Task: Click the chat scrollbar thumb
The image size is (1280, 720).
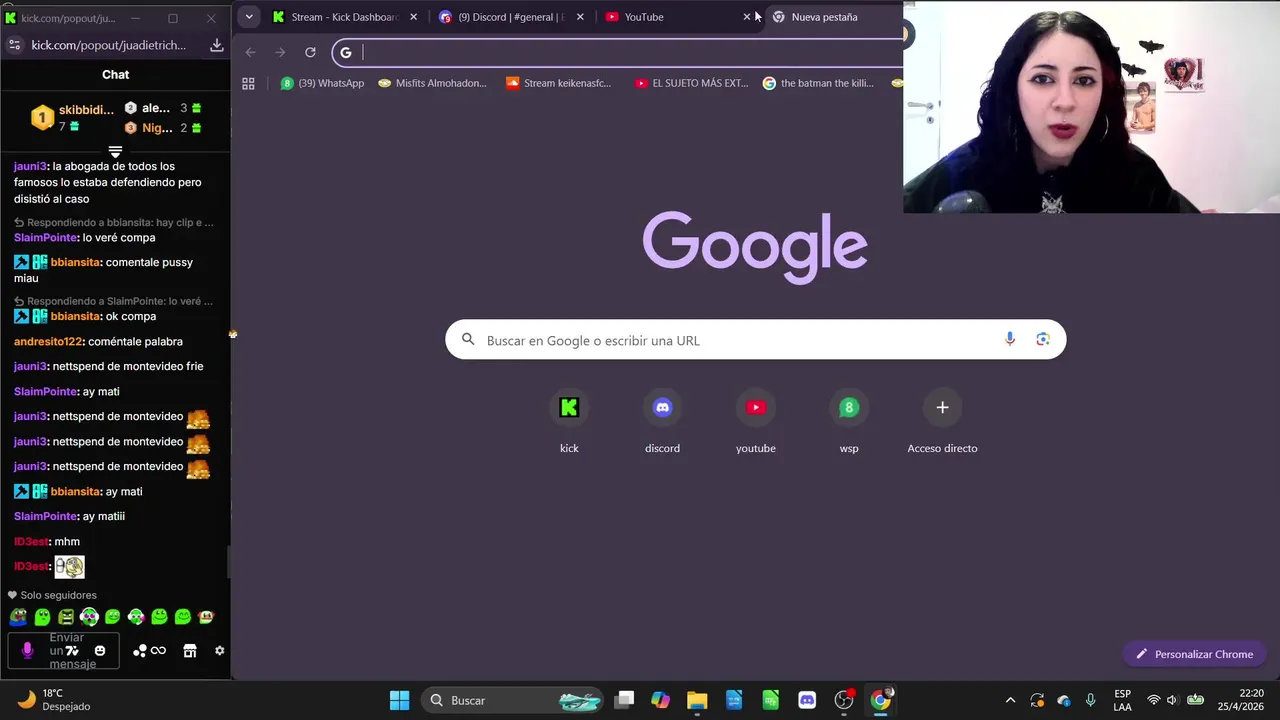Action: (x=228, y=562)
